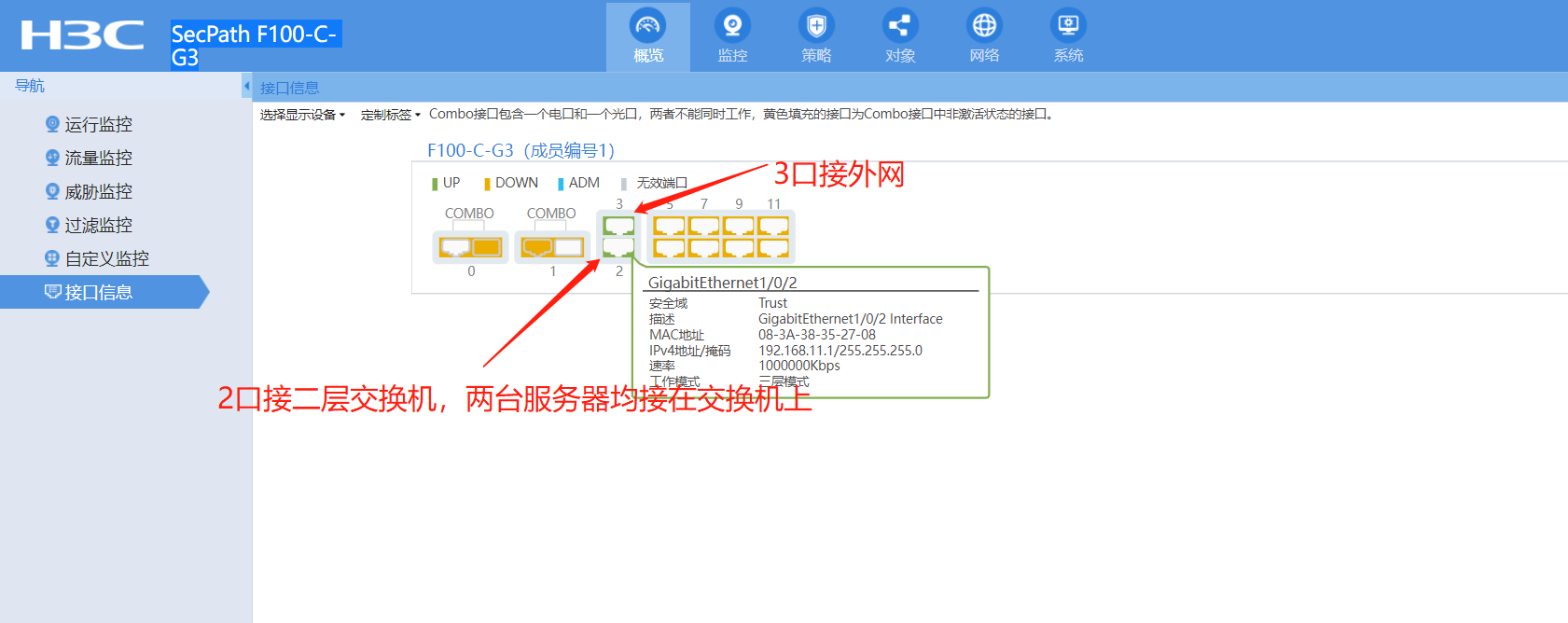The width and height of the screenshot is (1568, 623).
Task: Select the orange port directly below port 9
Action: pos(738,248)
